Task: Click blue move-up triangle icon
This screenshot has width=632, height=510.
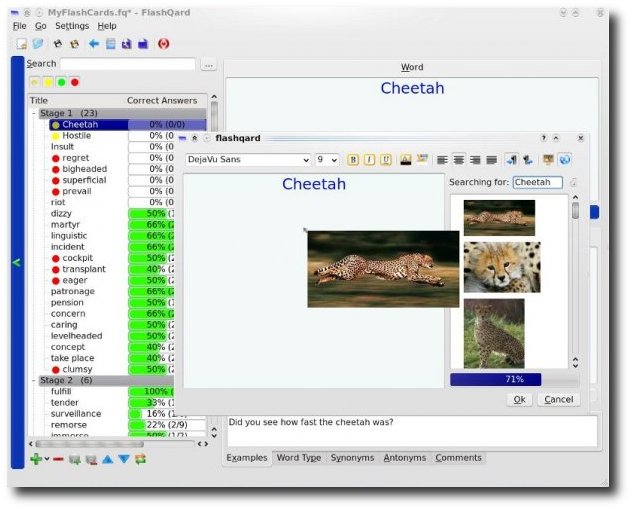Action: click(107, 459)
